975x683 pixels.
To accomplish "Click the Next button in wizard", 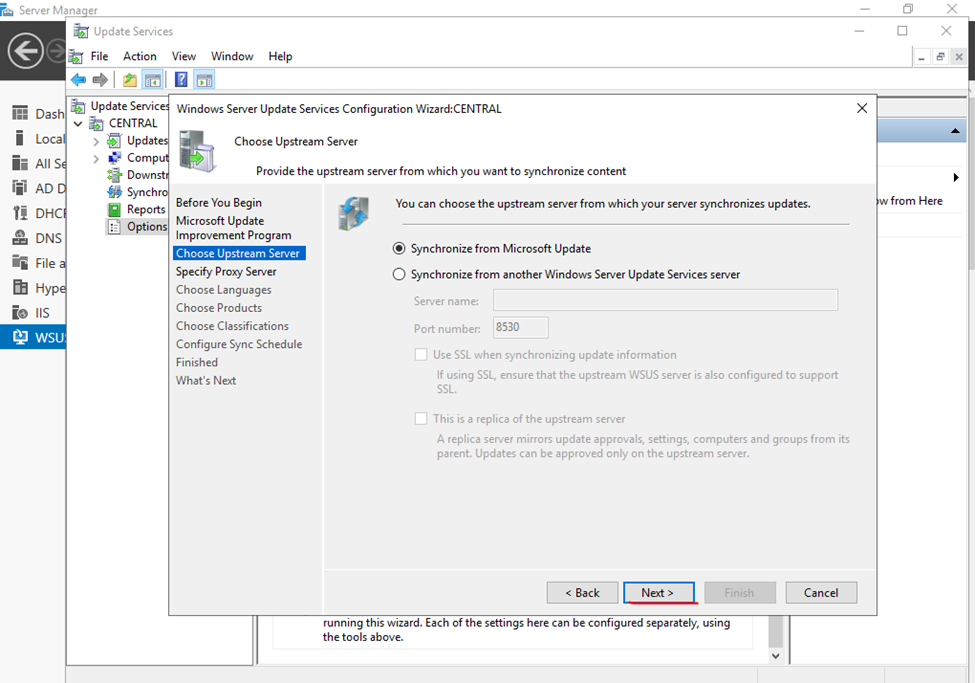I will click(x=658, y=593).
